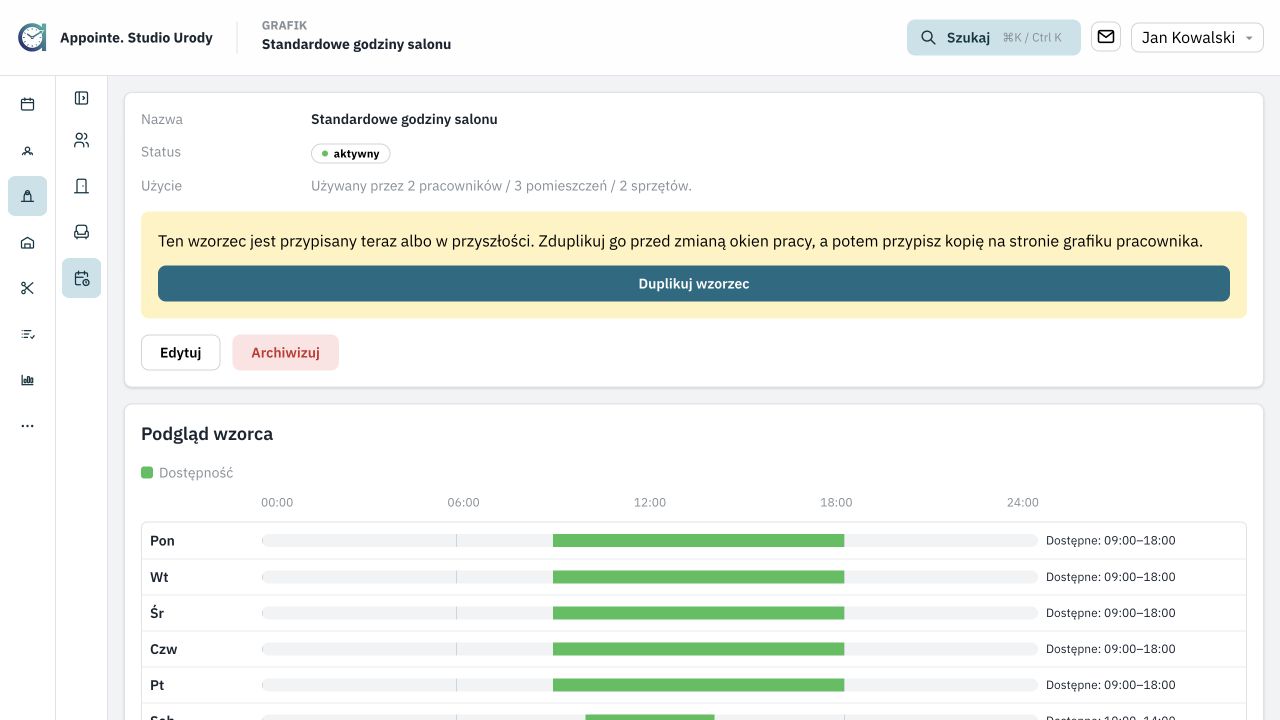Click the Appointe. Studio Urody title link

(x=136, y=37)
